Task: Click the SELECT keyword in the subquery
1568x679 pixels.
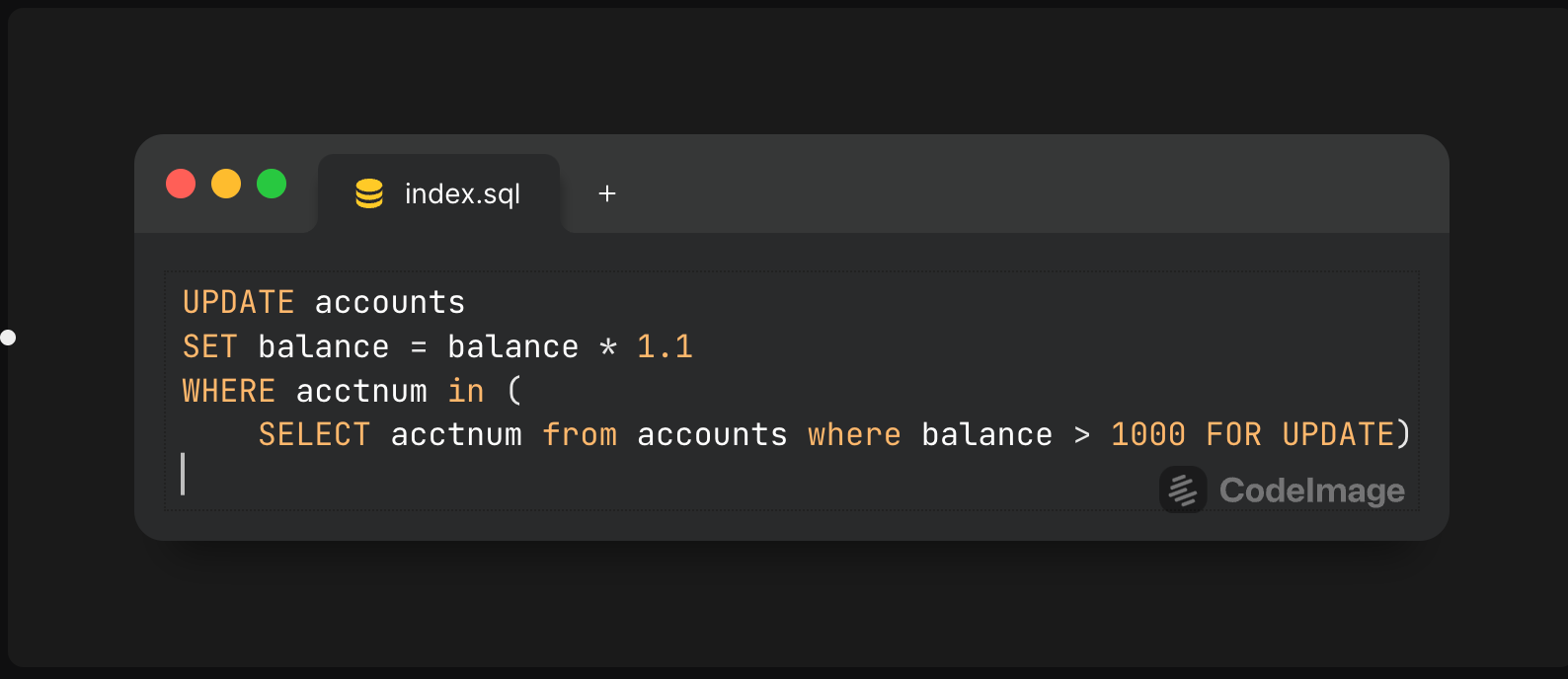Action: tap(314, 434)
